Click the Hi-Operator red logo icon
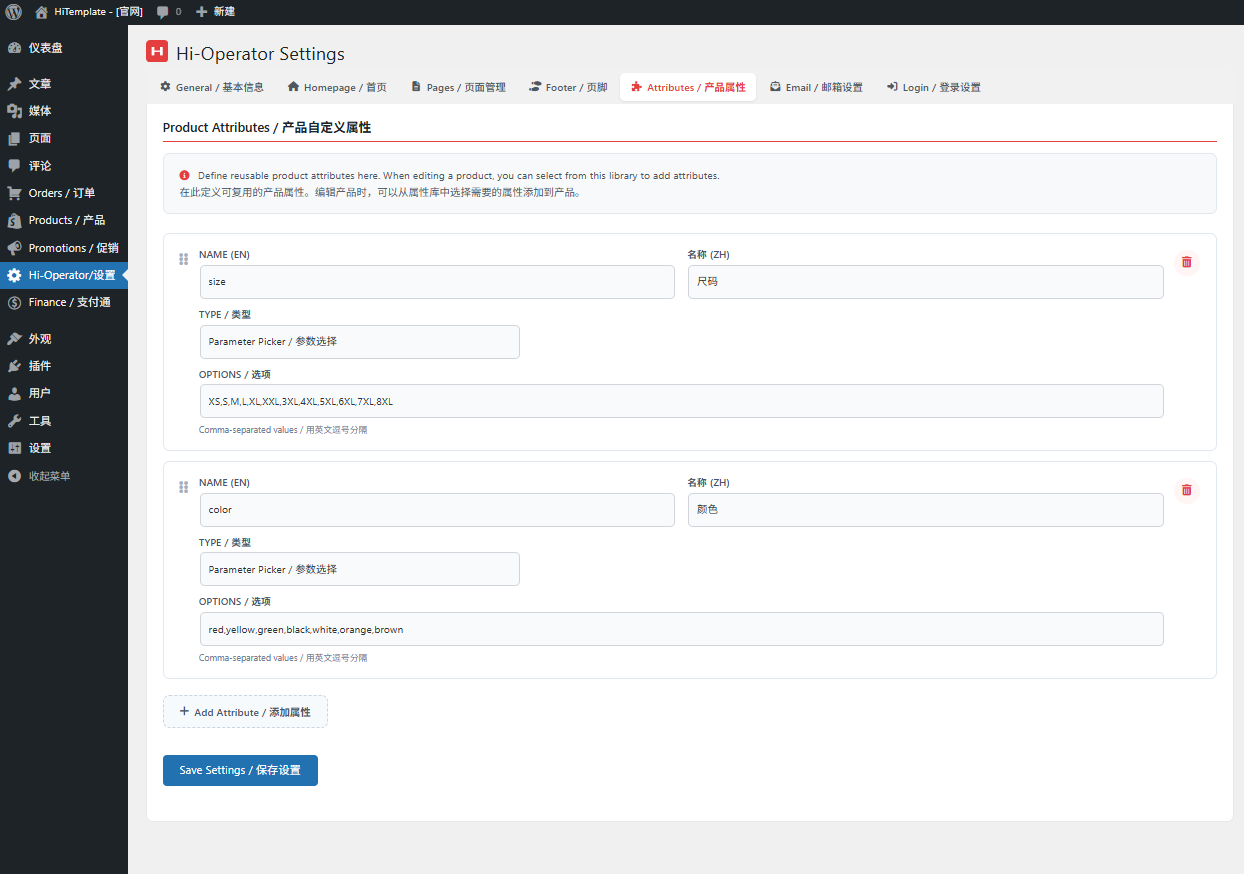 coord(157,53)
